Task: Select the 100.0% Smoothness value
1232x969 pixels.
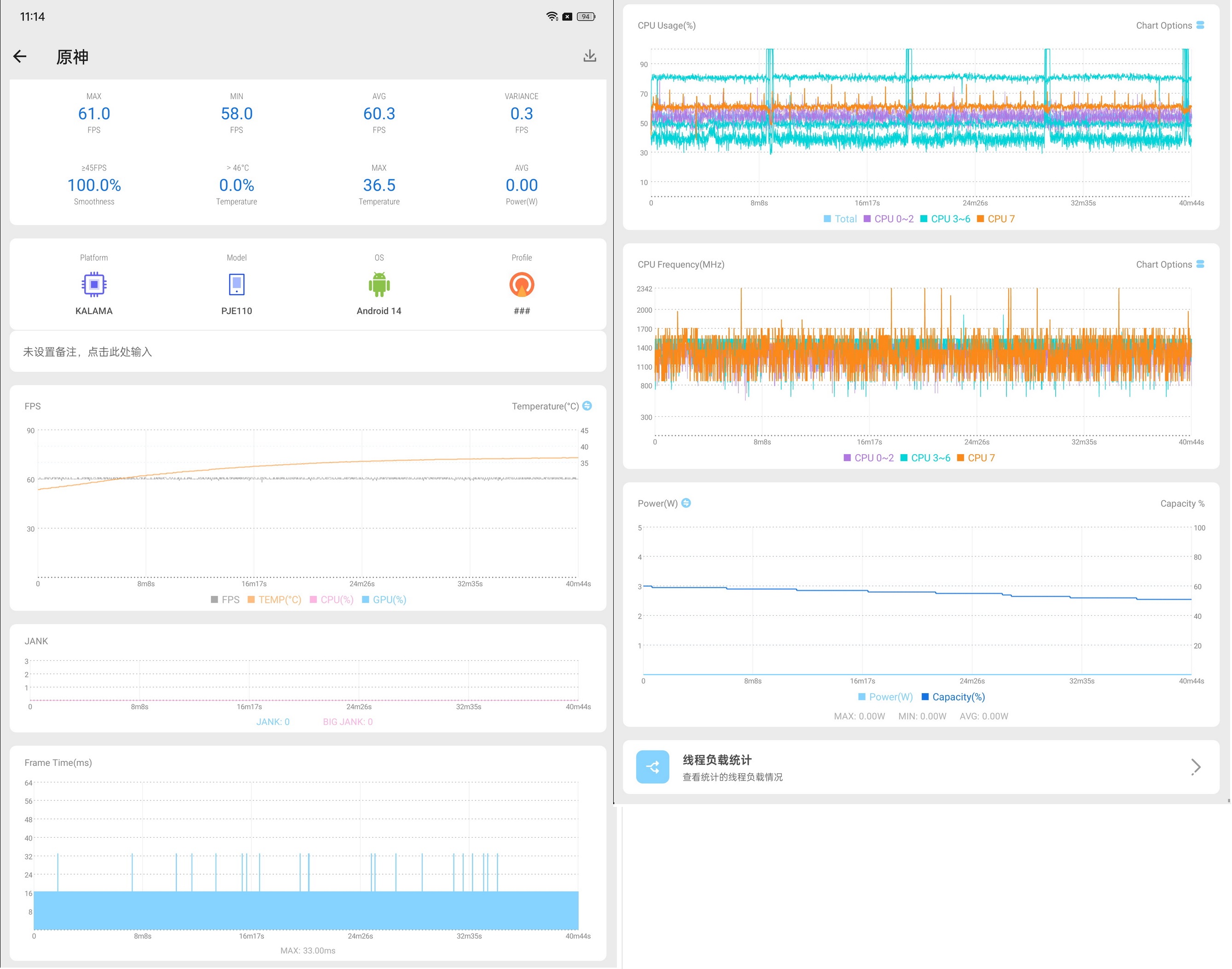Action: tap(94, 185)
